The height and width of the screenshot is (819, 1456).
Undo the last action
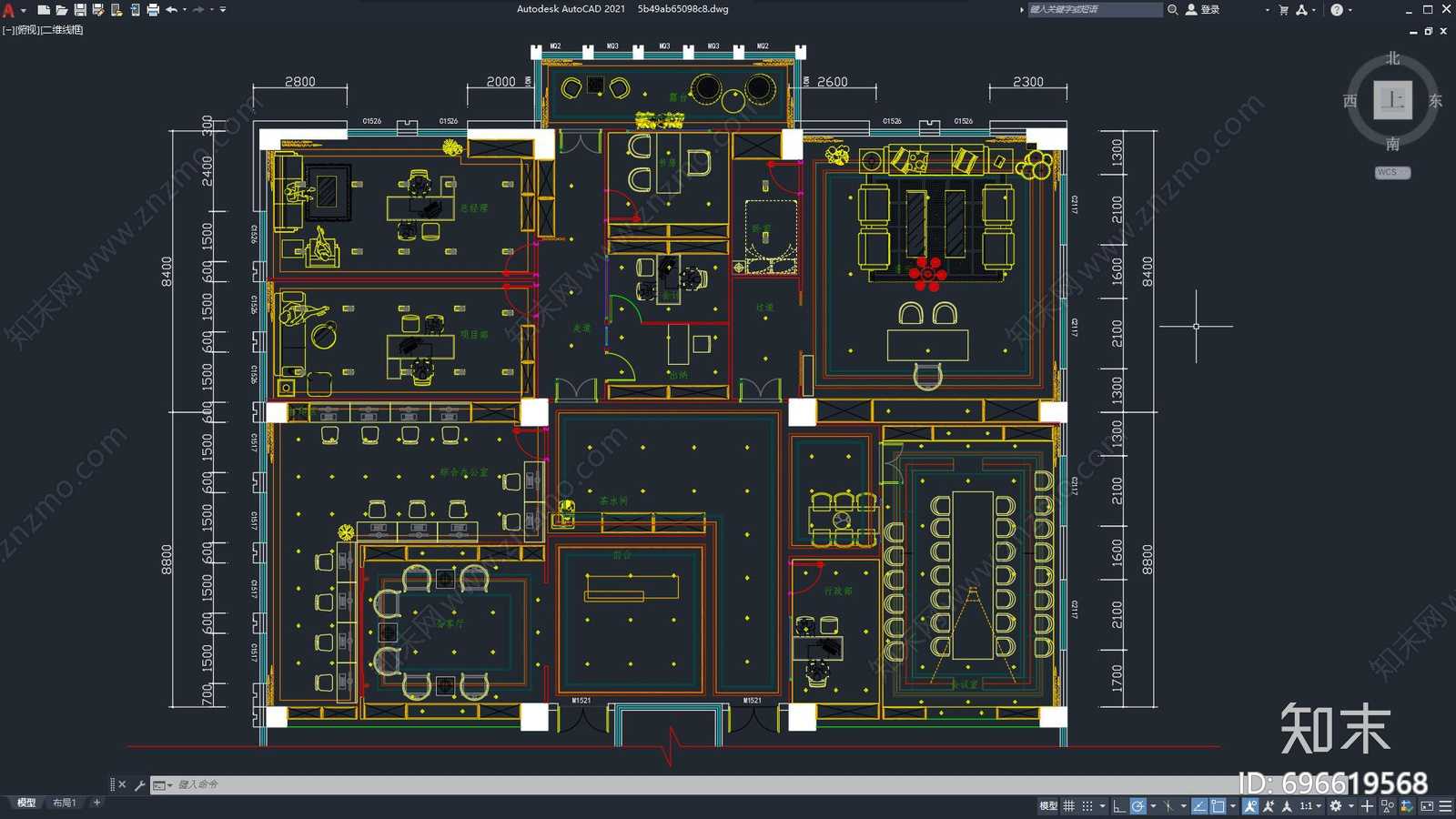(x=171, y=10)
